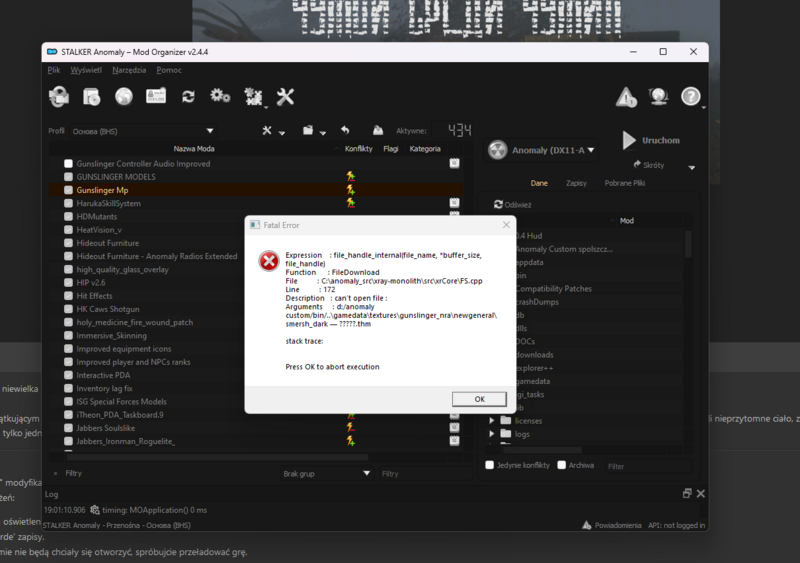The width and height of the screenshot is (800, 563).
Task: Click the refresh arrows toolbar icon
Action: point(188,97)
